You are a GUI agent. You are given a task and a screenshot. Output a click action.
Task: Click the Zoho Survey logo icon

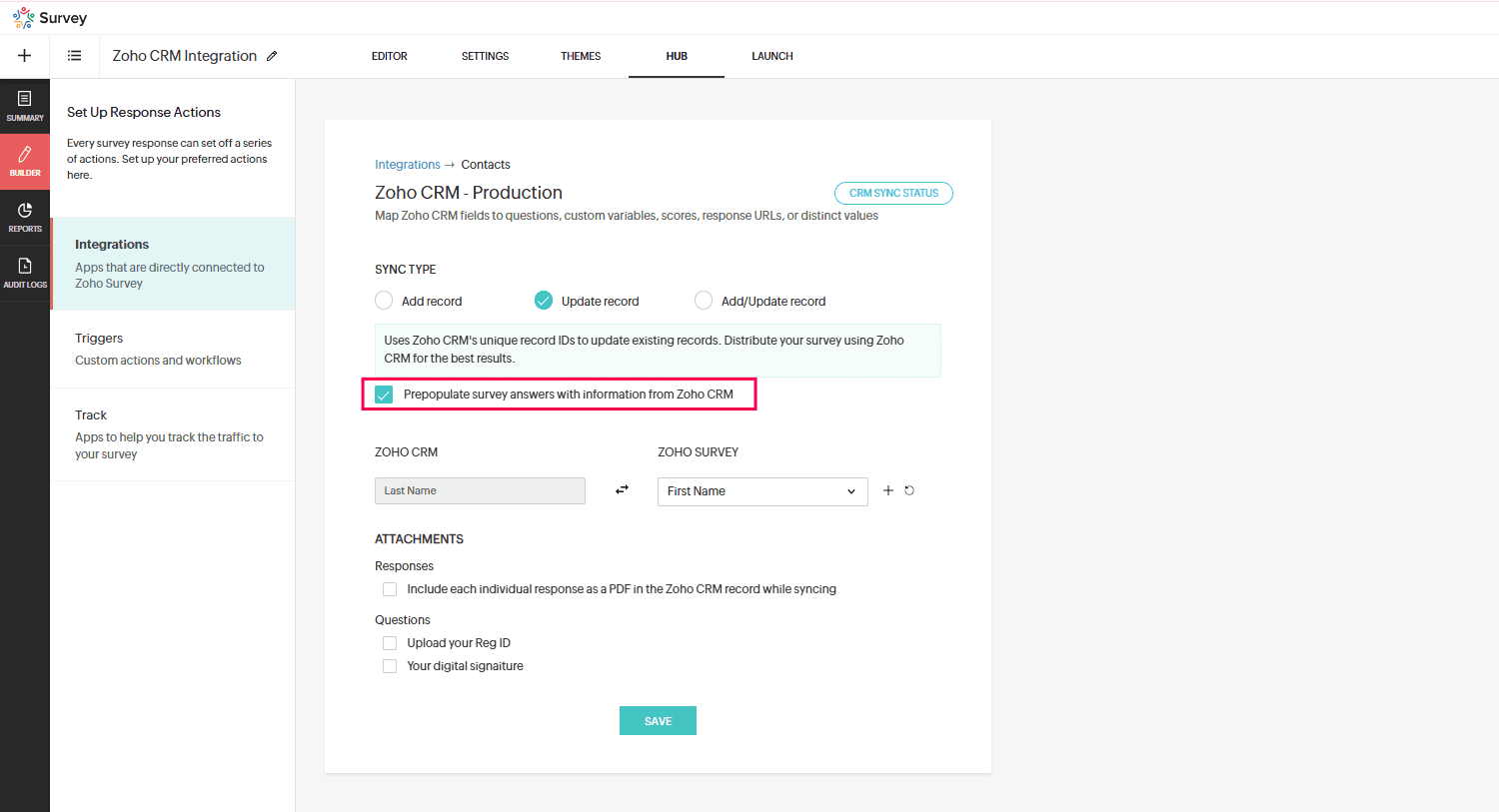[x=23, y=18]
